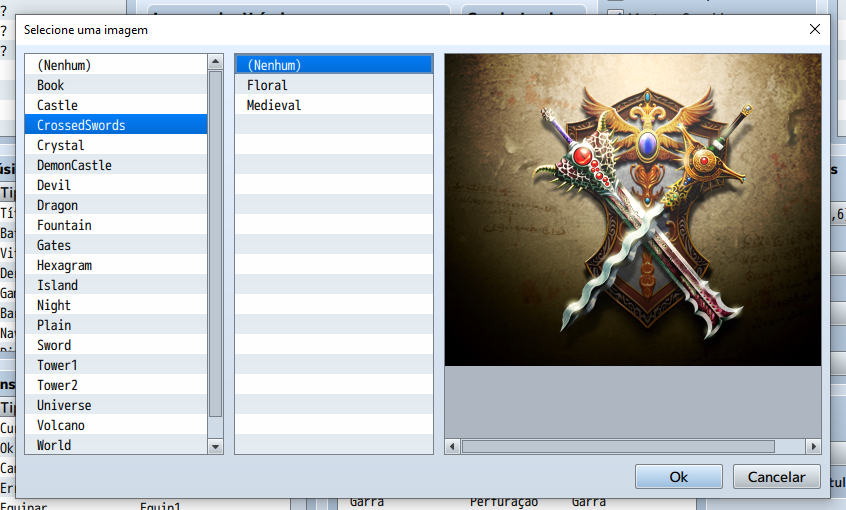Select Universe in the image list
This screenshot has height=510, width=846.
click(x=116, y=405)
